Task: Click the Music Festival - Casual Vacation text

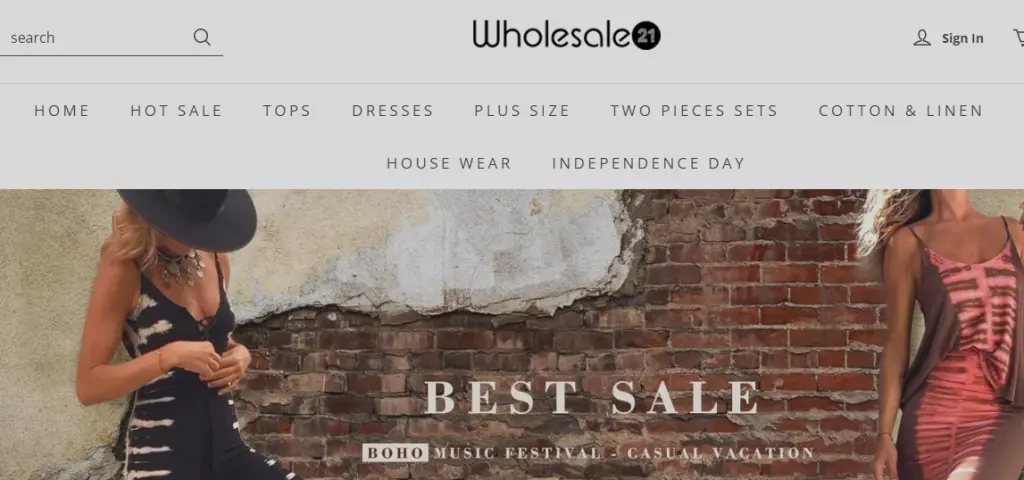Action: (624, 453)
